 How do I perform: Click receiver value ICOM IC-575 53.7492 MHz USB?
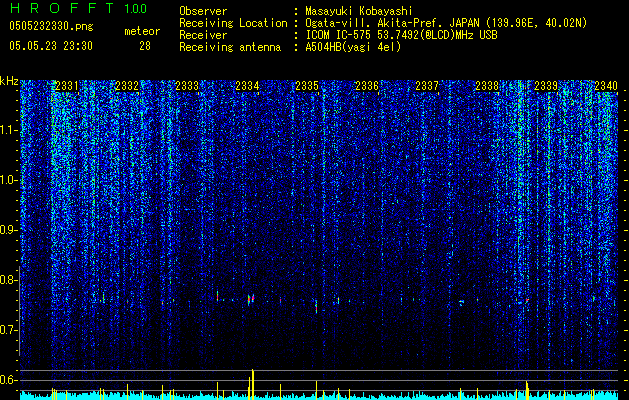click(x=401, y=35)
